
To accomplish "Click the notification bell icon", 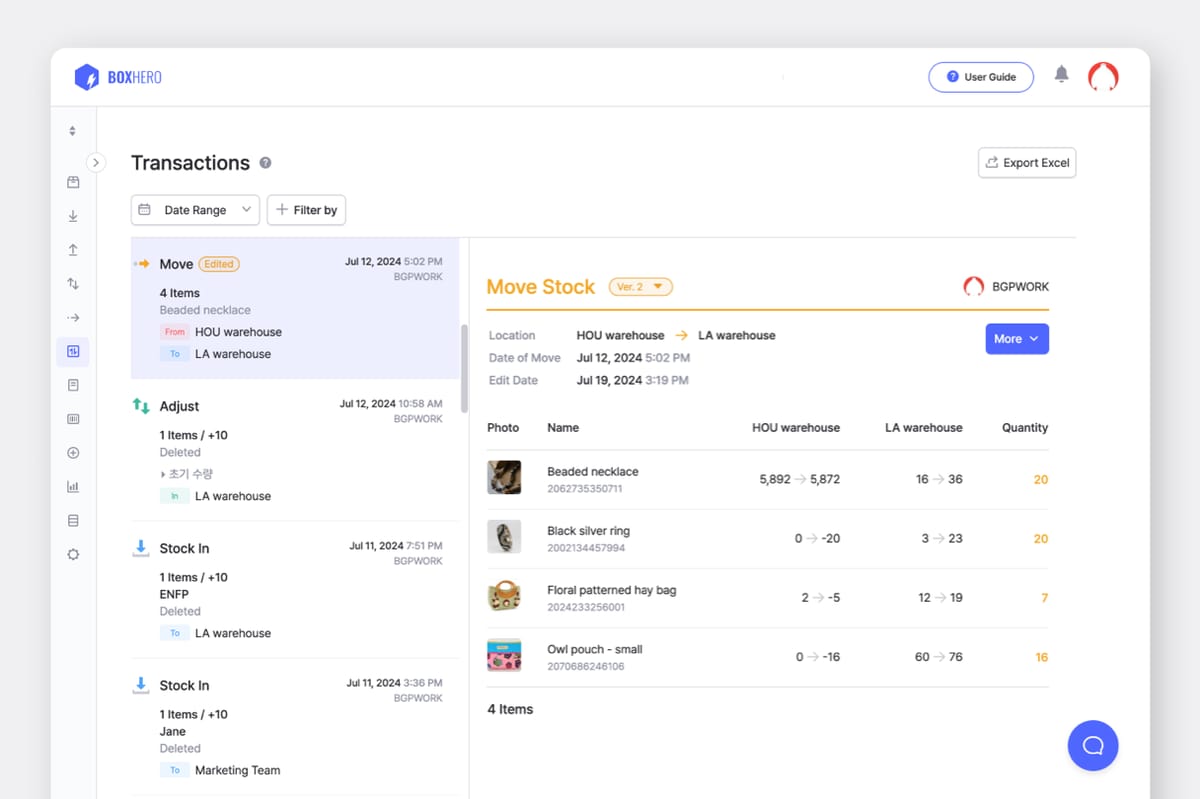I will (1061, 73).
